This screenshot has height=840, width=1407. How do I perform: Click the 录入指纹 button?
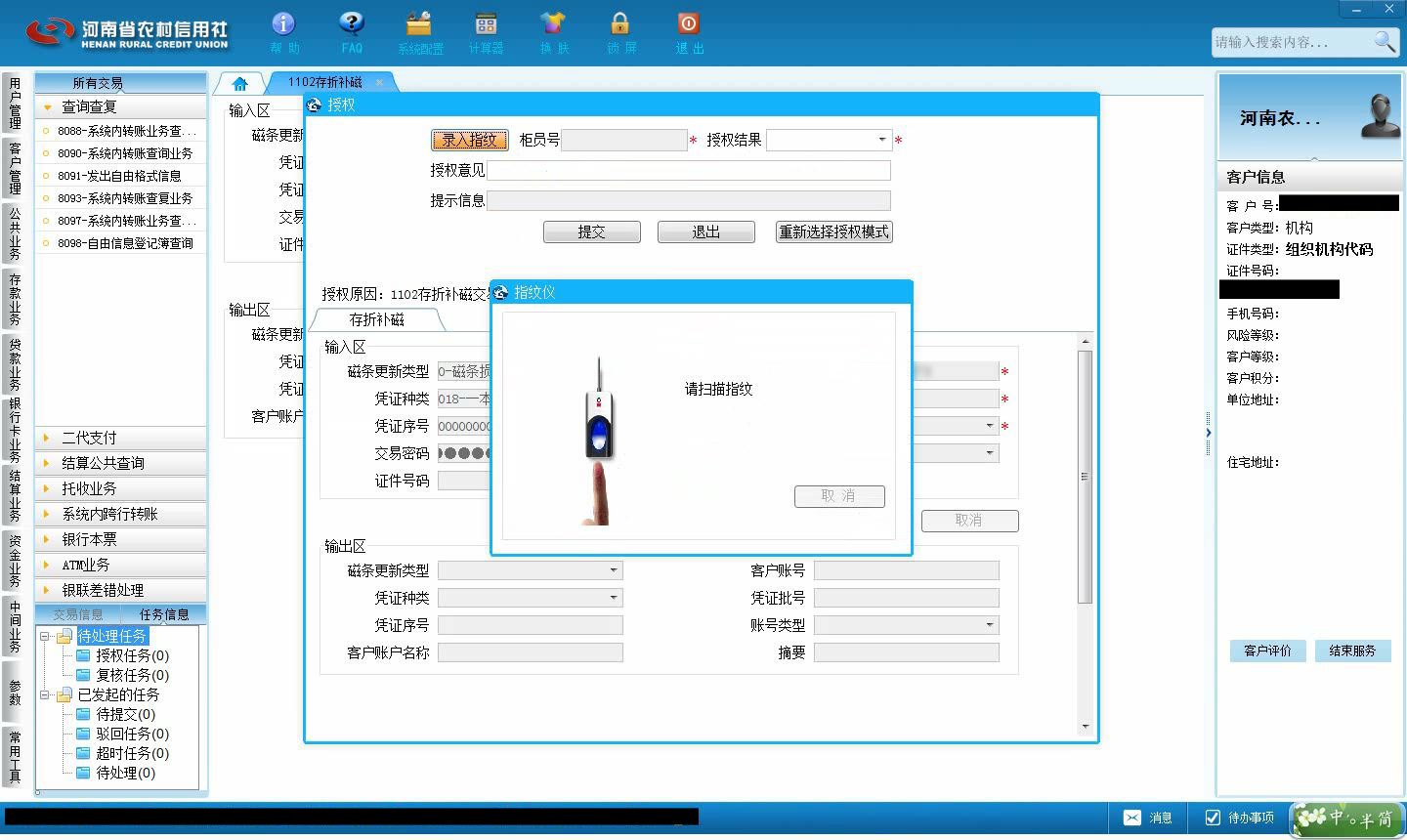469,140
